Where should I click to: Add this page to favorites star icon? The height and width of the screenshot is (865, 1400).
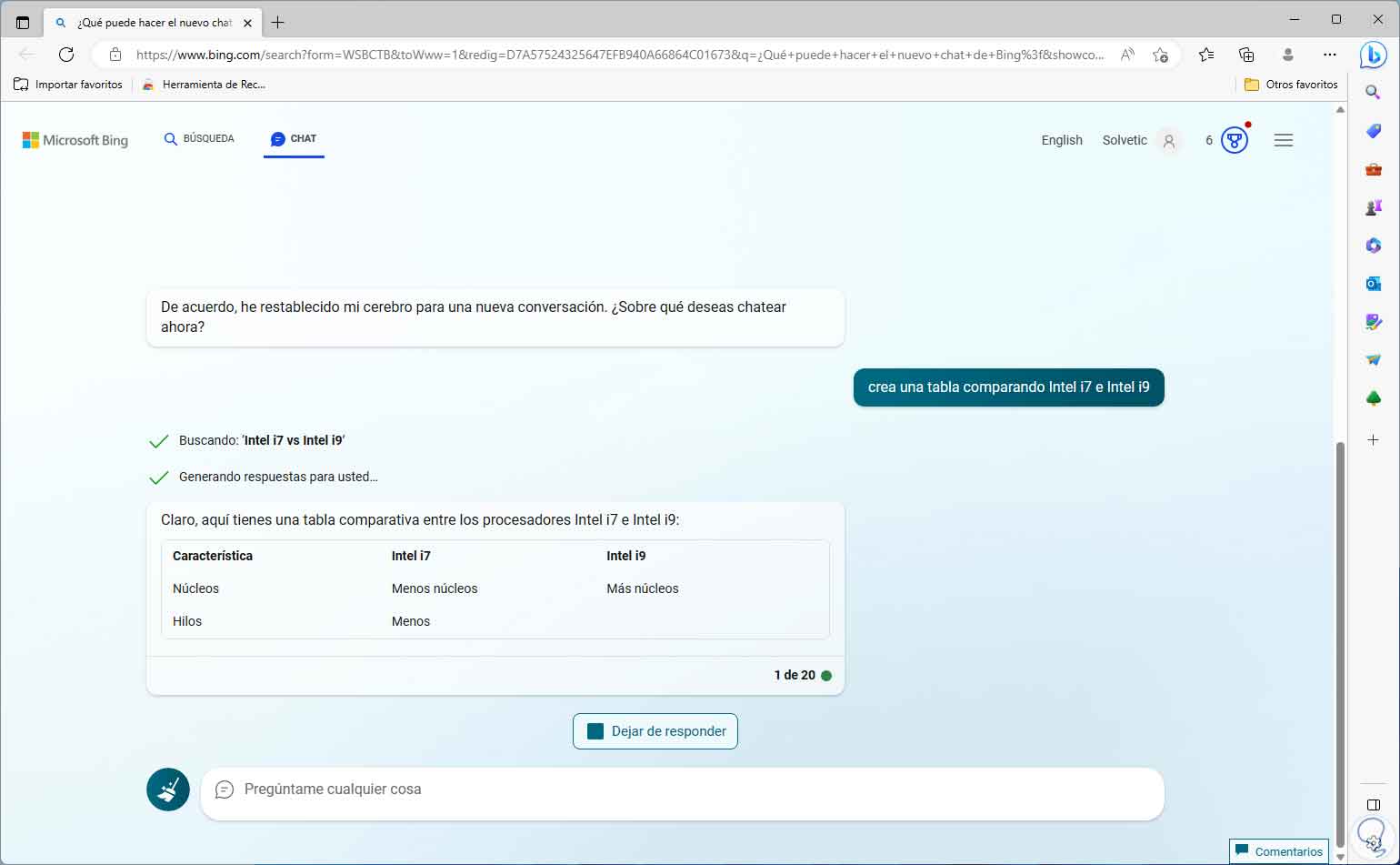click(1160, 55)
